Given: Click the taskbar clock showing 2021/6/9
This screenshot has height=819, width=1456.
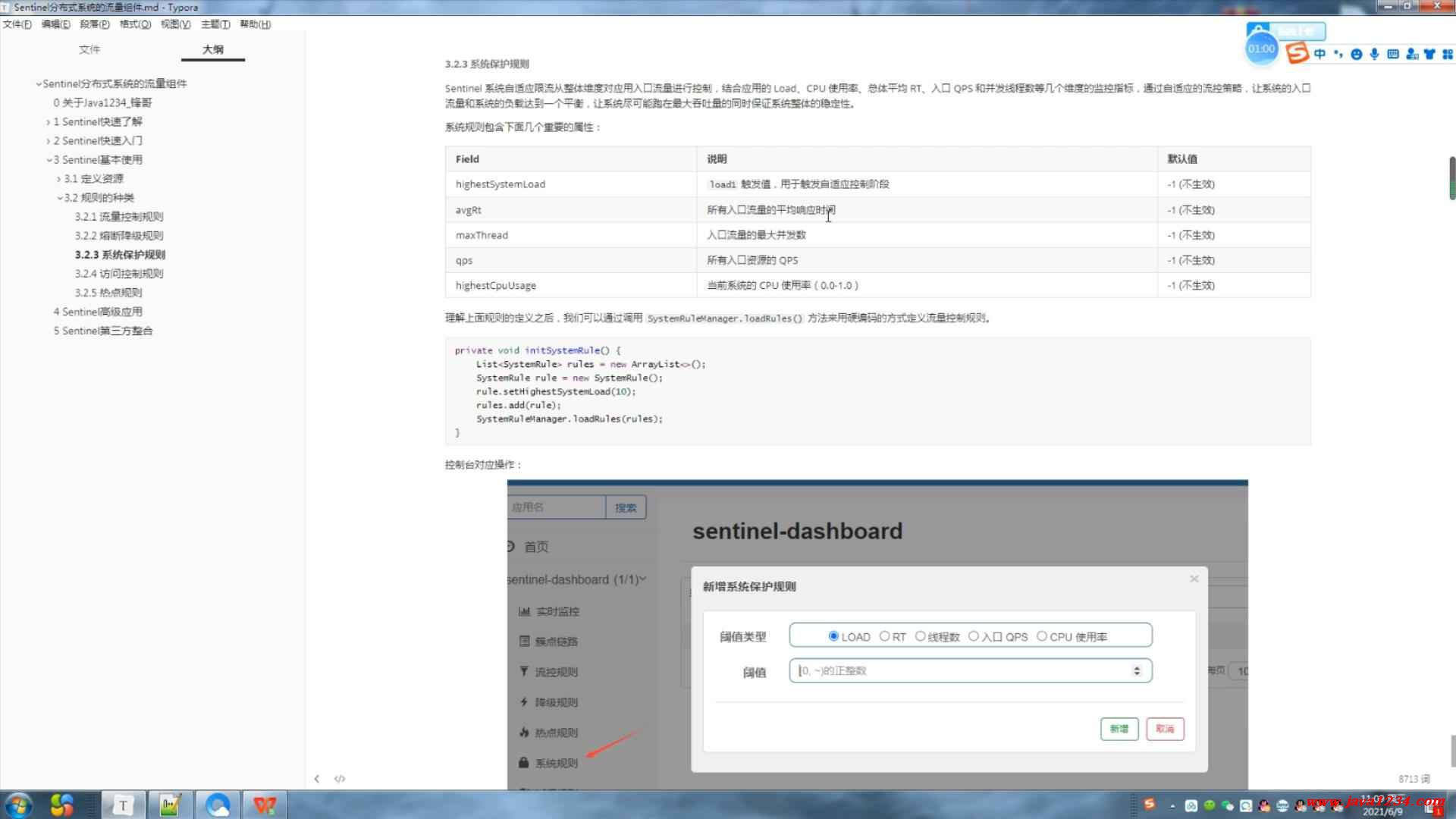Looking at the screenshot, I should tap(1382, 806).
